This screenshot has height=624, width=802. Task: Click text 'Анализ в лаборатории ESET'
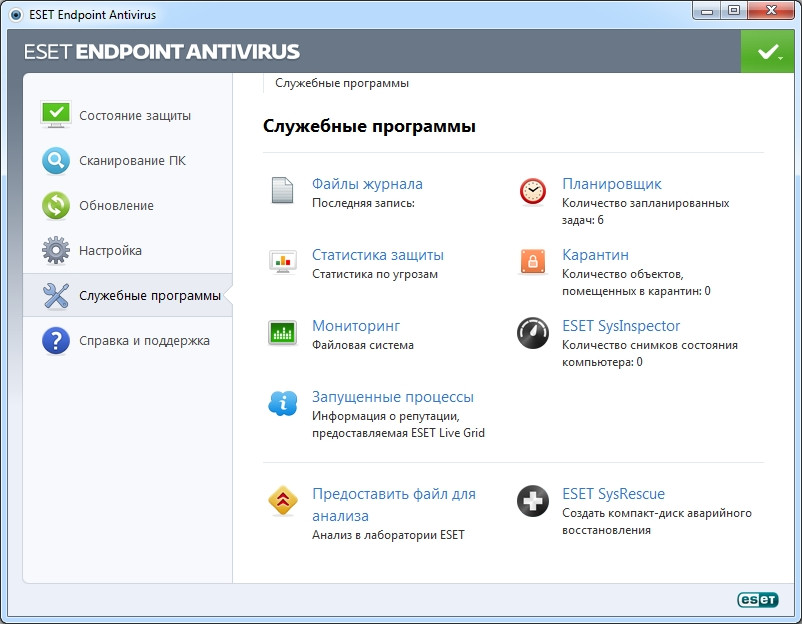coord(388,535)
